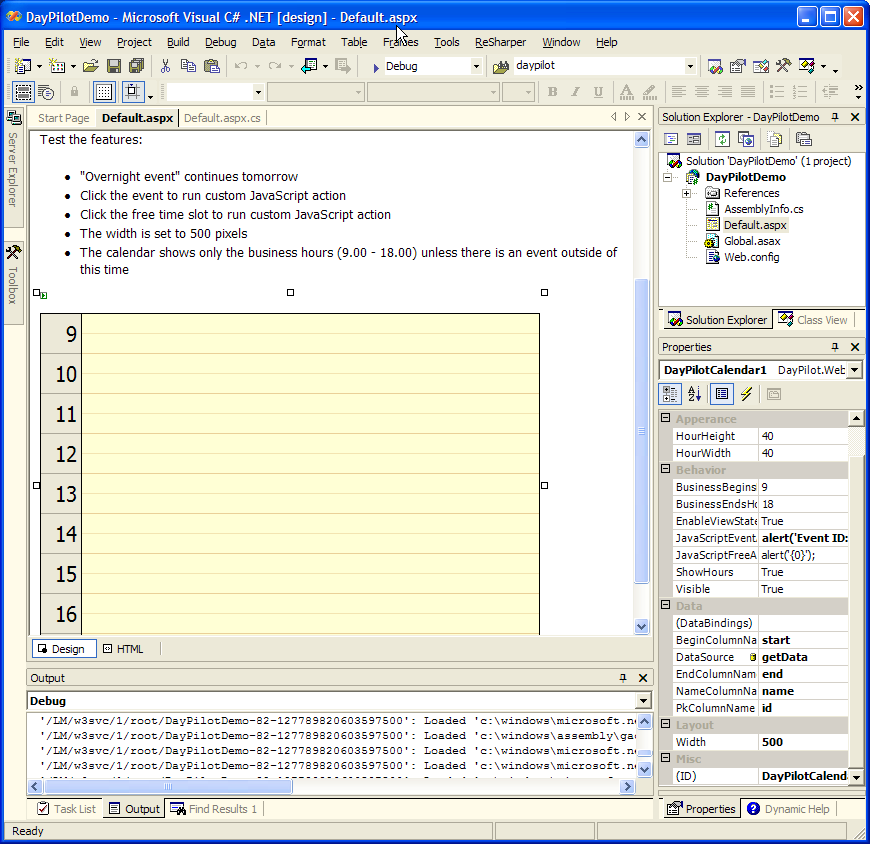The width and height of the screenshot is (870, 844).
Task: Select AssemblyInfo.cs in Solution Explorer
Action: coord(763,209)
